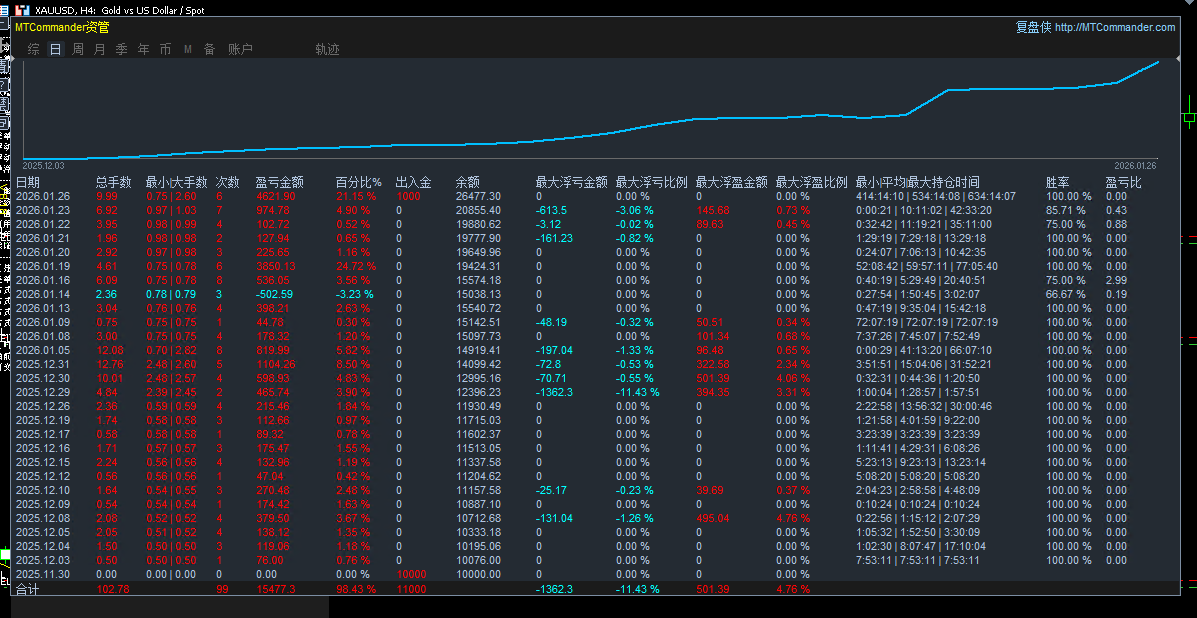Click the MTCommander资管 panel title
Screen dimensions: 1197x618
(62, 27)
